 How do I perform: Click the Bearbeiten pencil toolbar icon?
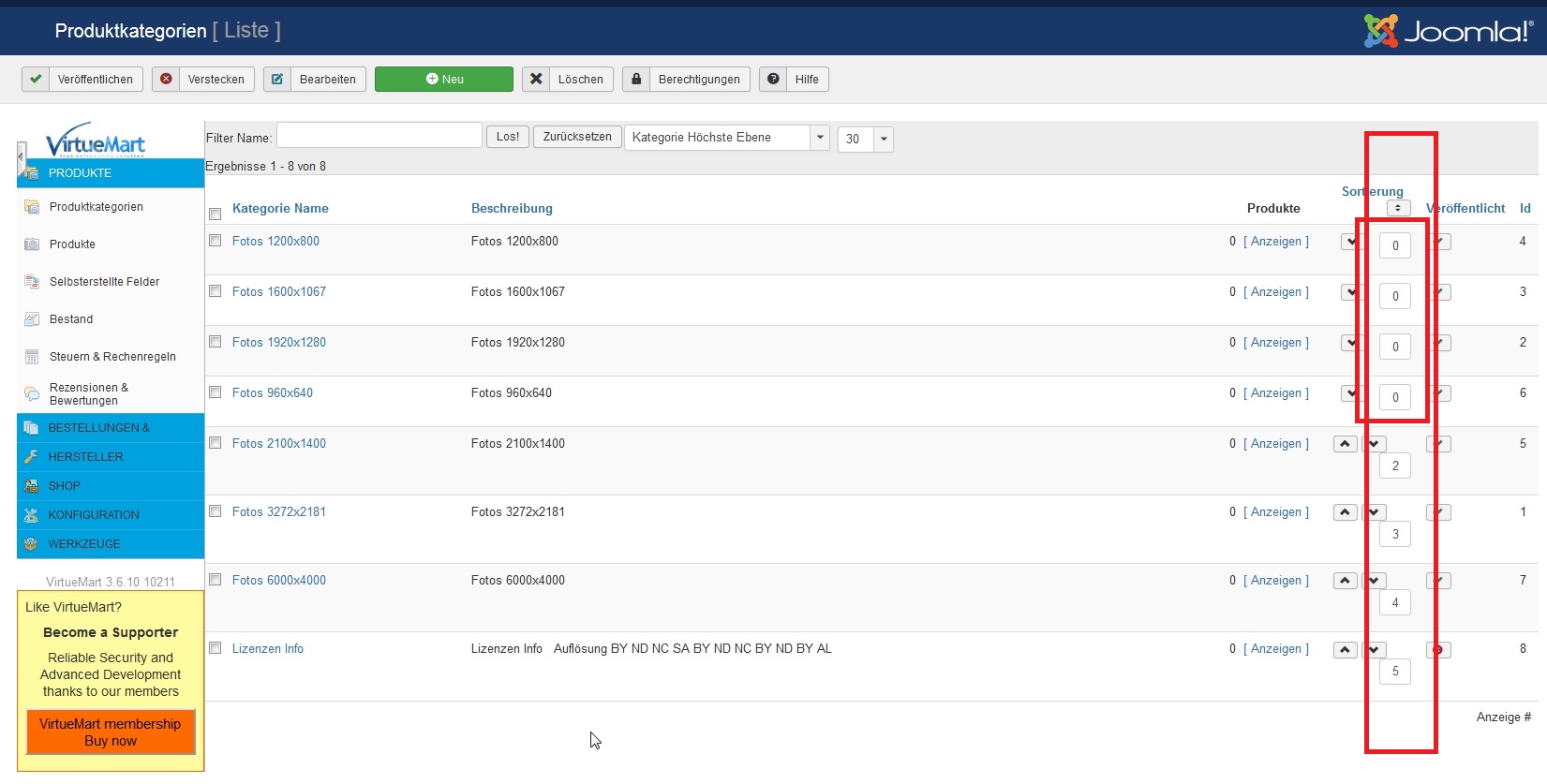coord(277,80)
